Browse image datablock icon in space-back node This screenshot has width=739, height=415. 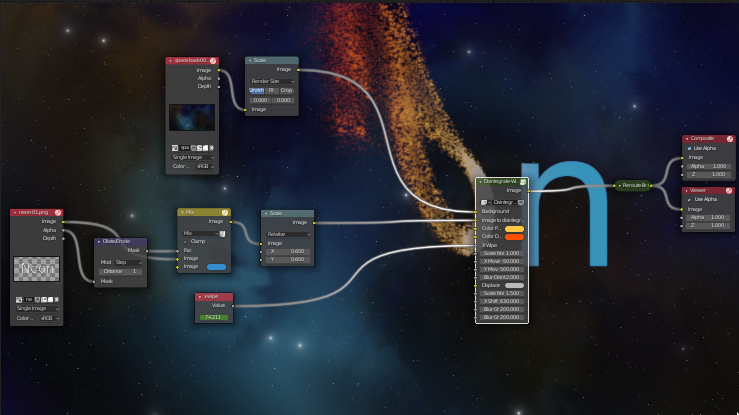click(175, 148)
